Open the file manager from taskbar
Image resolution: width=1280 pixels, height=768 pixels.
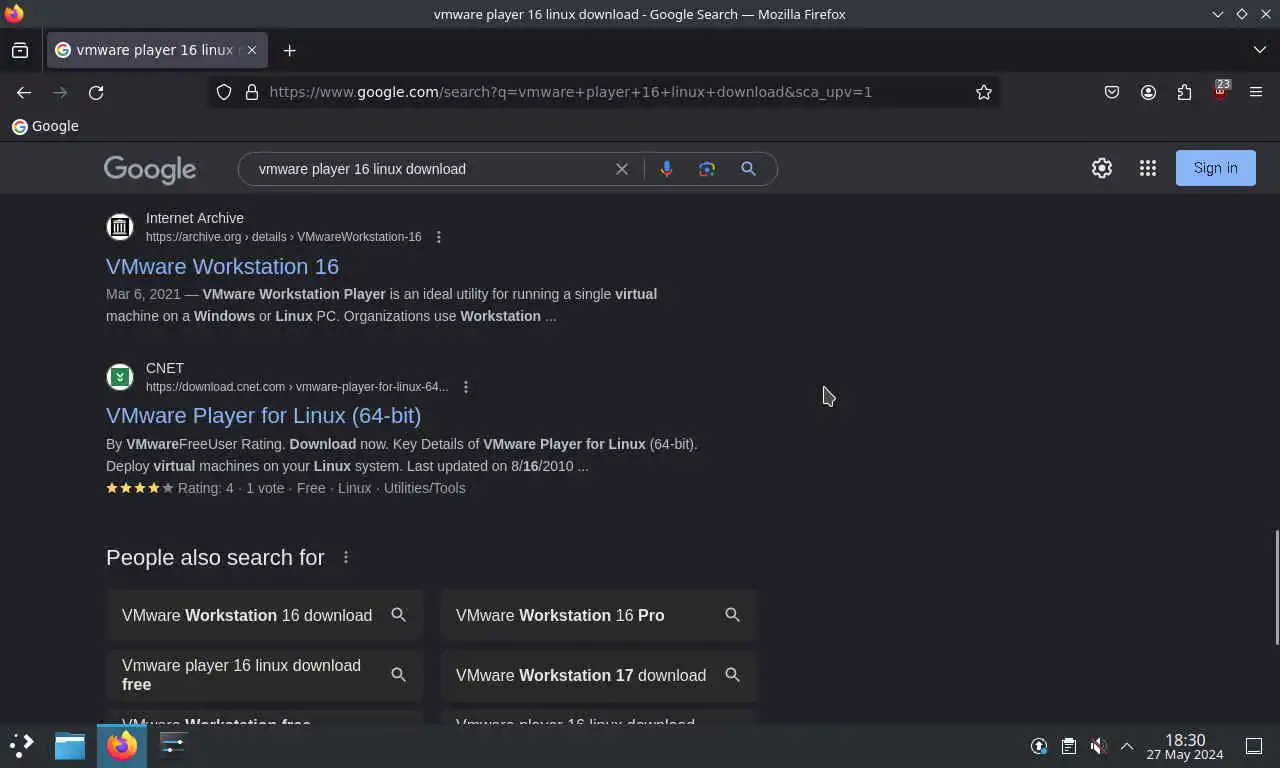70,745
